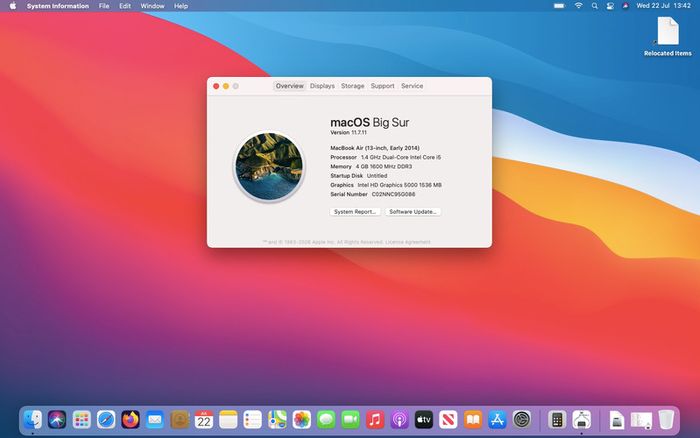Click the macOS Big Sur heading
Image resolution: width=700 pixels, height=438 pixels.
click(x=370, y=122)
